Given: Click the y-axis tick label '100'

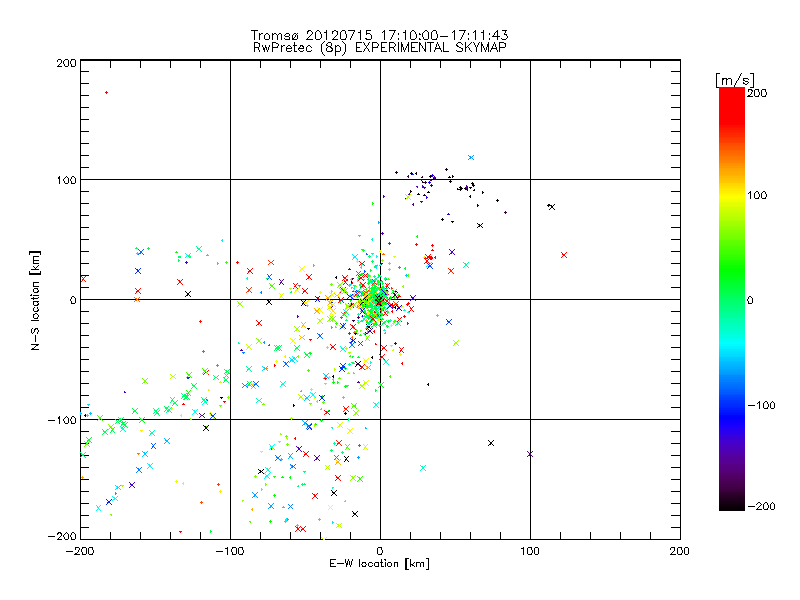Looking at the screenshot, I should click(66, 180).
